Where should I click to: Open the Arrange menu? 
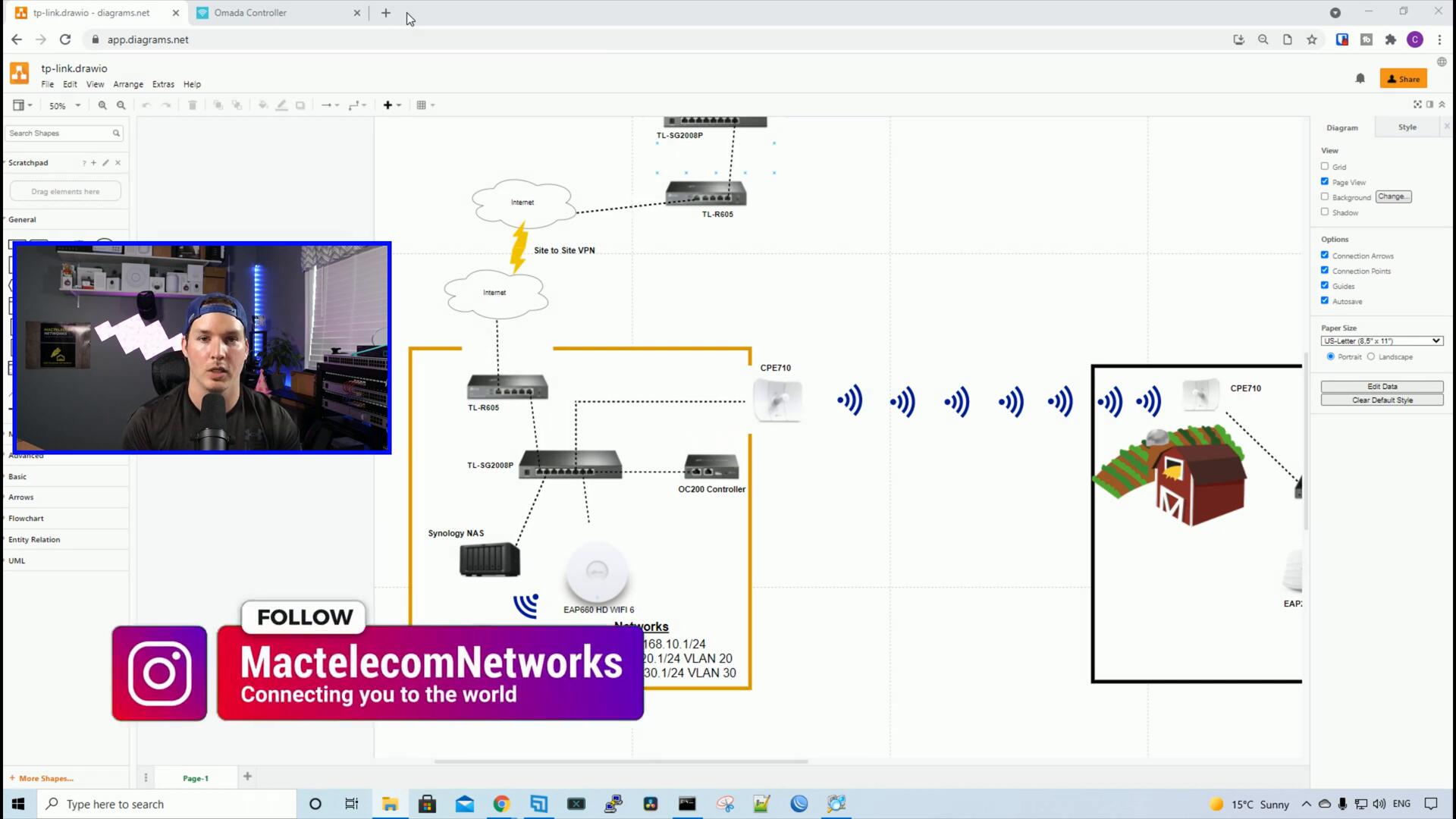(128, 84)
